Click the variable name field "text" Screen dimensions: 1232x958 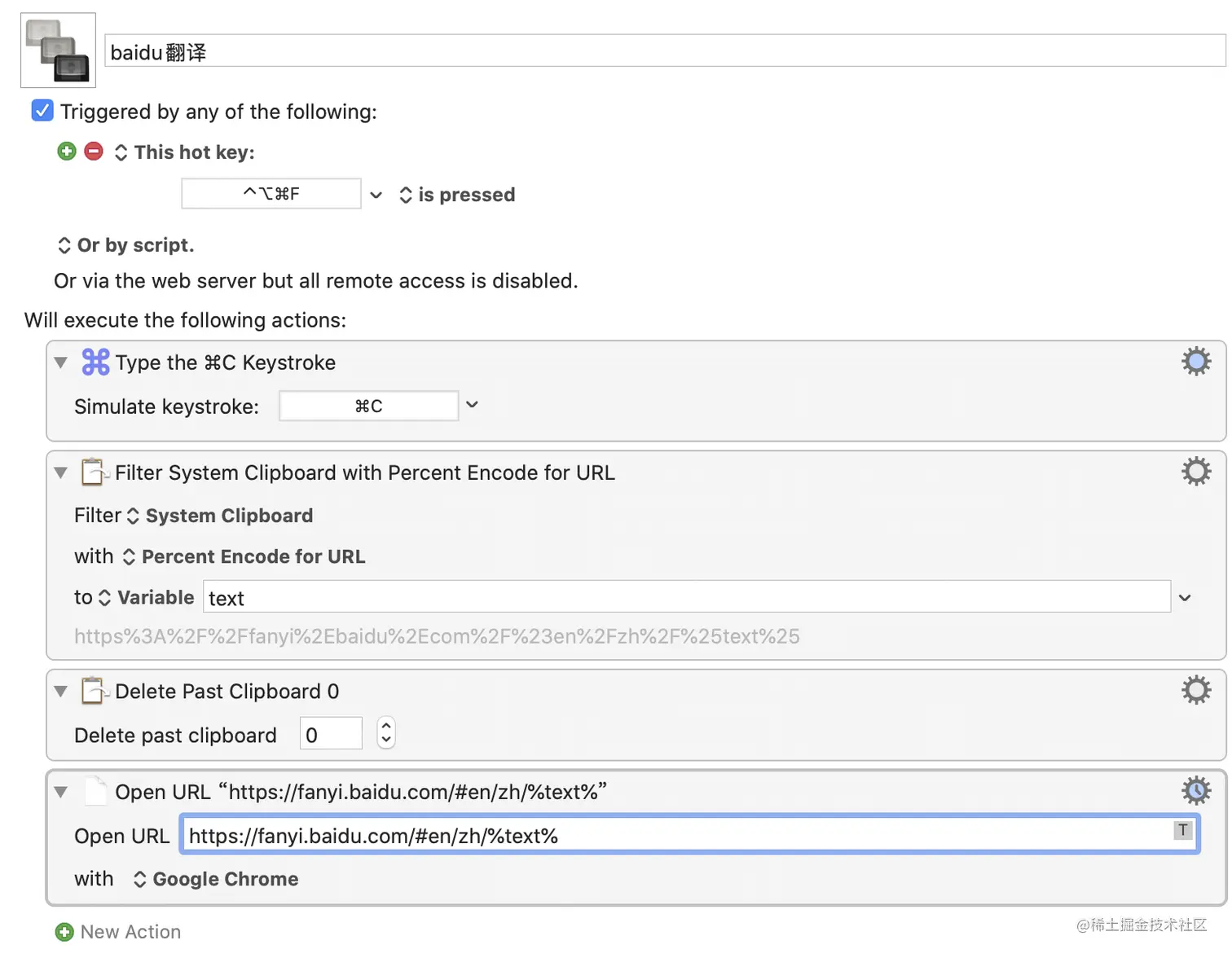(x=686, y=597)
